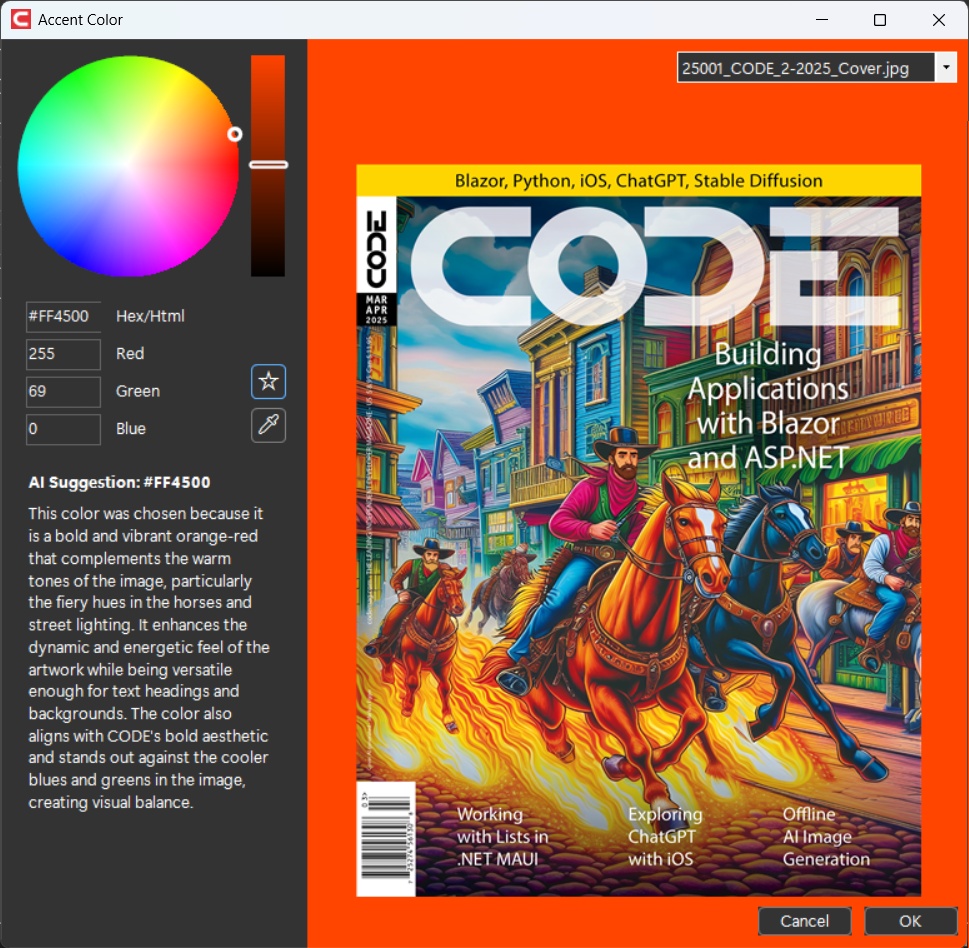Viewport: 969px width, 948px height.
Task: Close the Accent Color window
Action: 939,20
